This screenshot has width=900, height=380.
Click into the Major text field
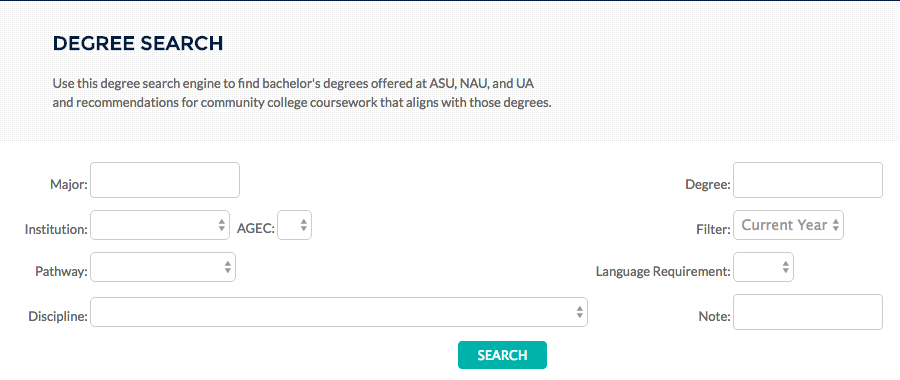[x=165, y=180]
